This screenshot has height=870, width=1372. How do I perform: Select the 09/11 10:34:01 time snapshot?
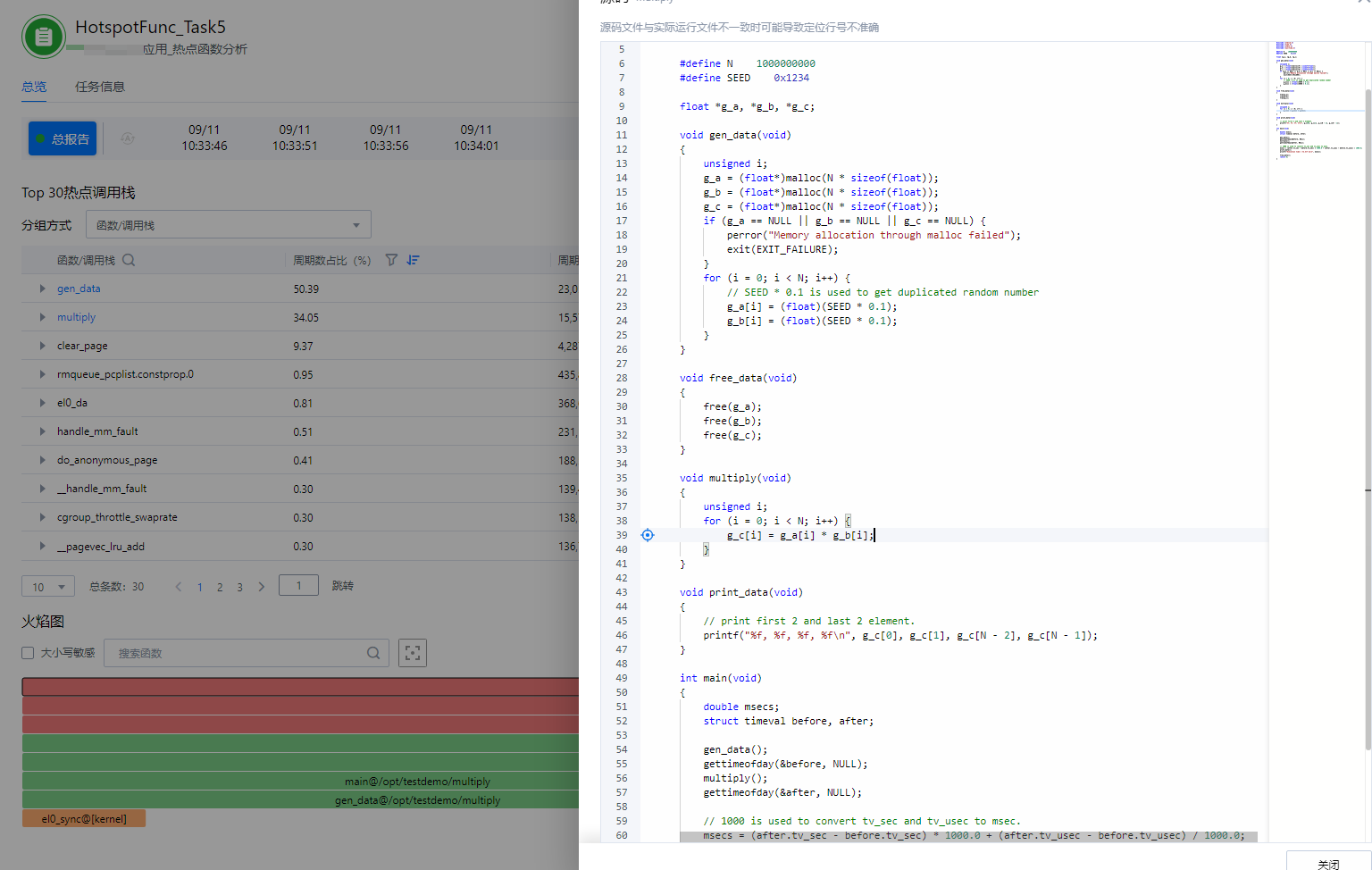(476, 138)
